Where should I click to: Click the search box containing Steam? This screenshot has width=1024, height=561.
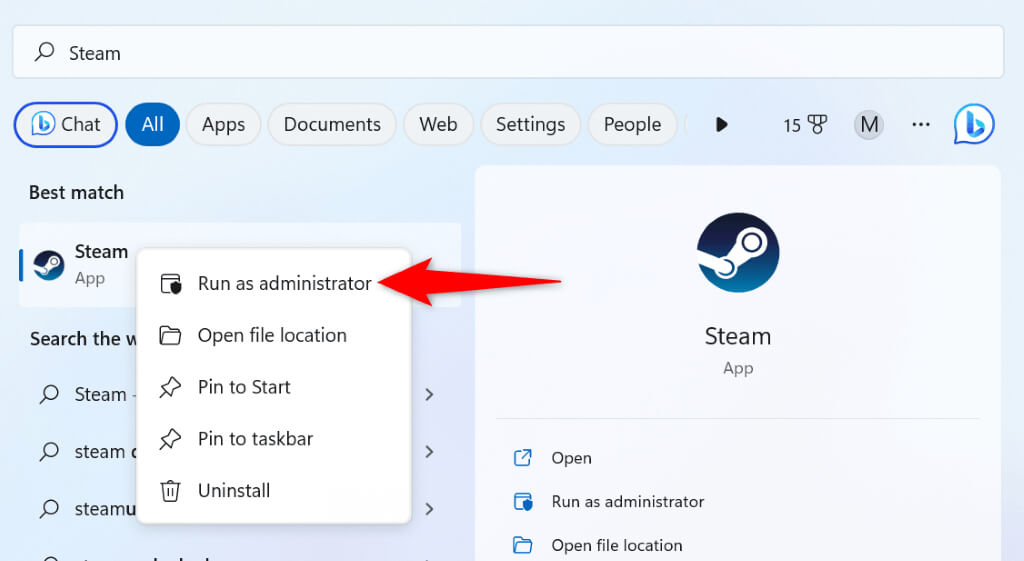(x=508, y=52)
